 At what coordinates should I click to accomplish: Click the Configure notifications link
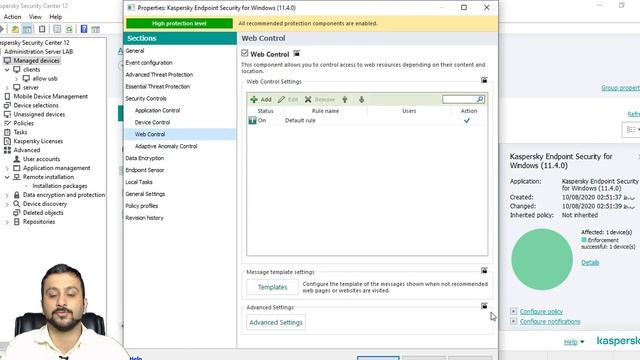[x=550, y=322]
